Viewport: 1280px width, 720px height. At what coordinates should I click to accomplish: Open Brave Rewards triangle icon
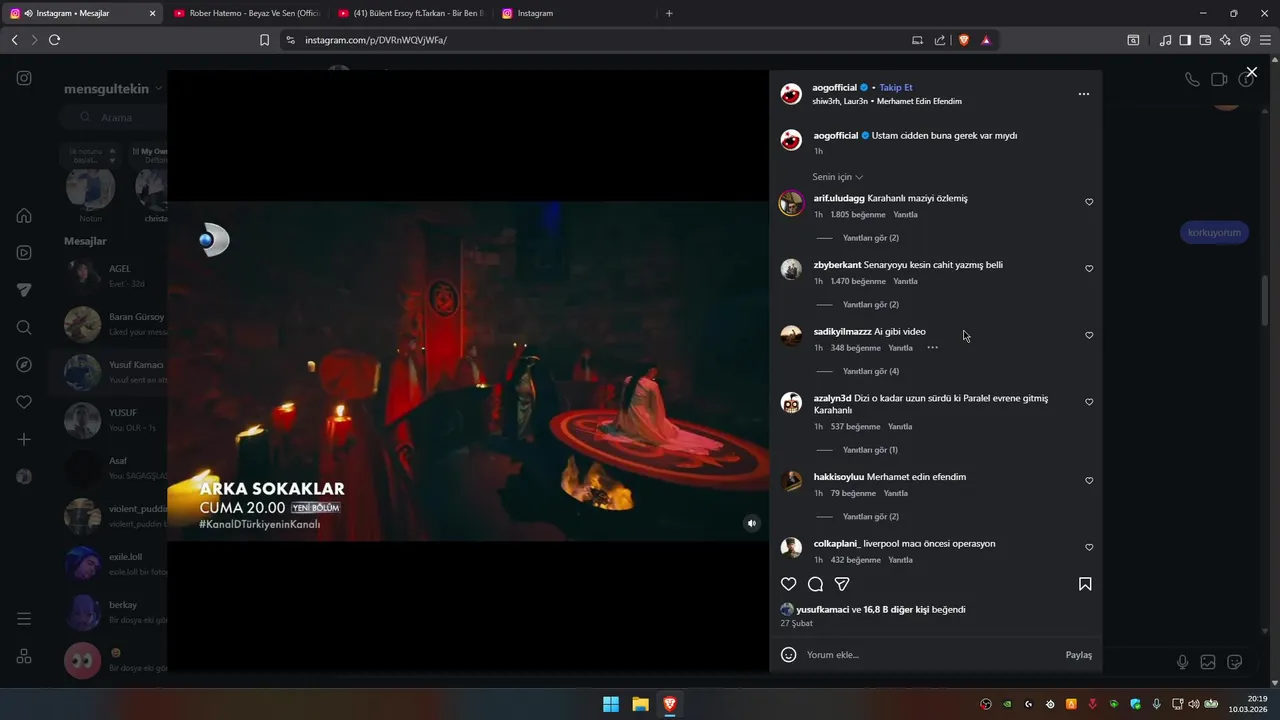pos(986,40)
